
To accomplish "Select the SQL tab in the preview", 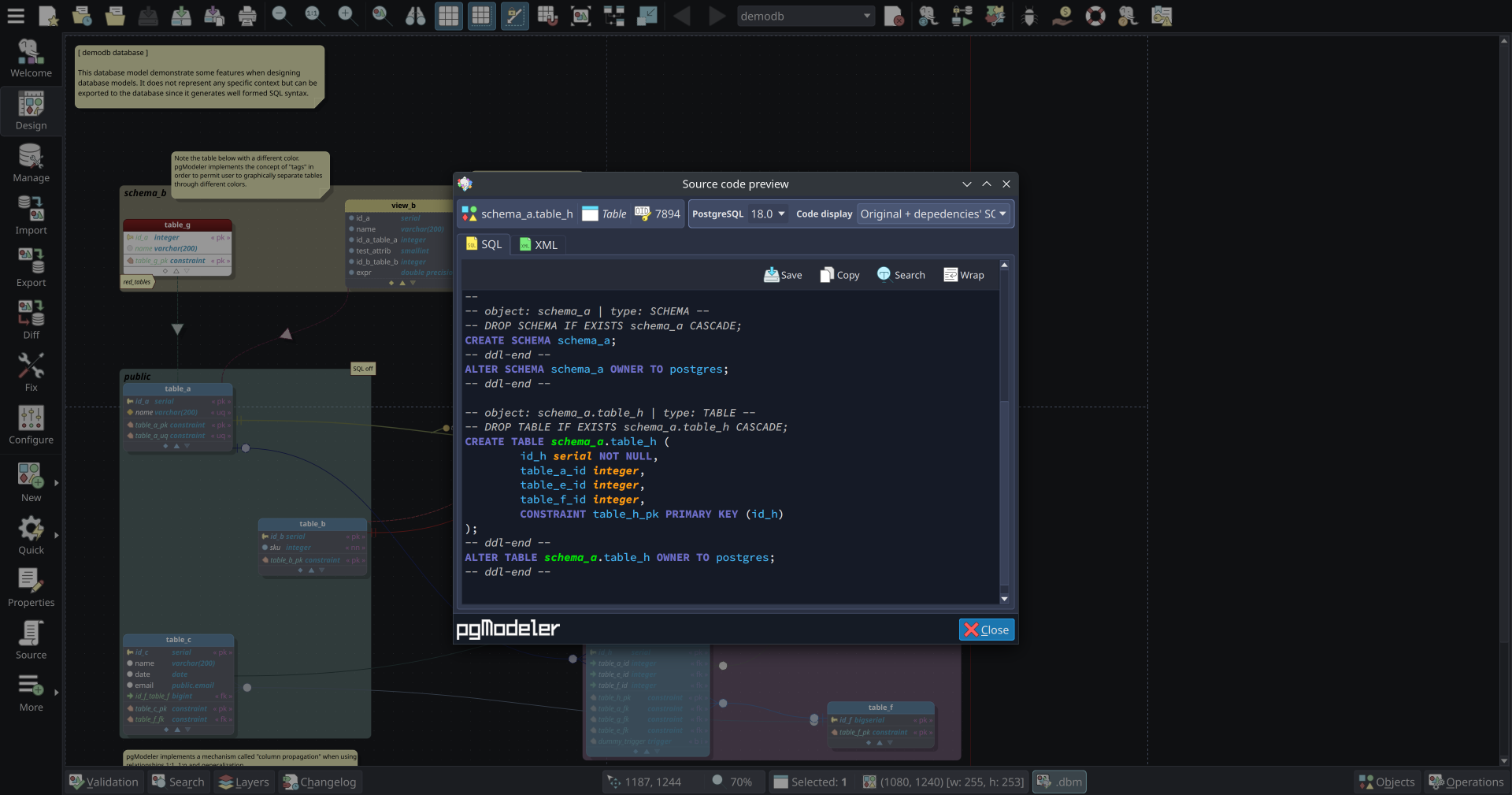I will [484, 244].
